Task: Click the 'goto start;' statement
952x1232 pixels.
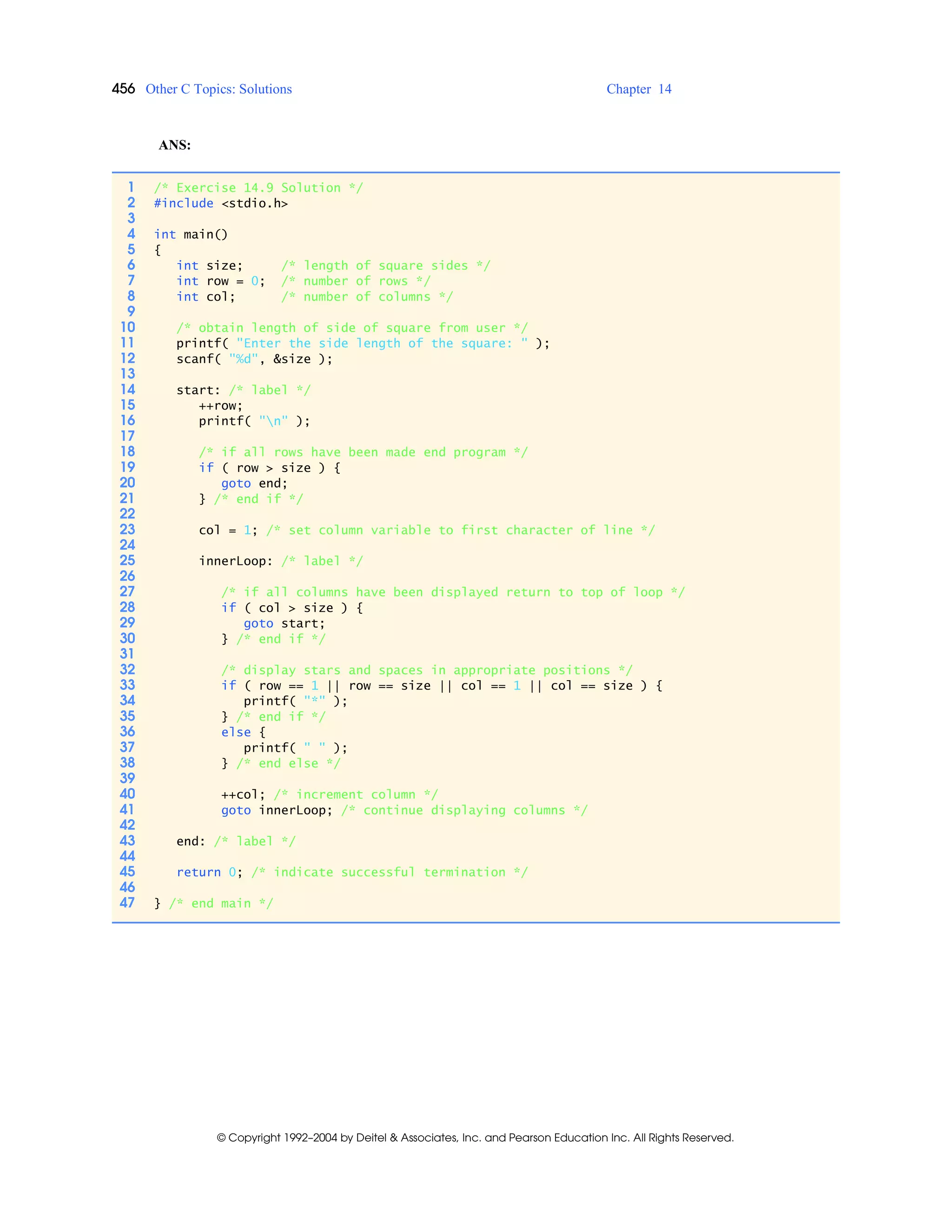Action: (x=284, y=624)
